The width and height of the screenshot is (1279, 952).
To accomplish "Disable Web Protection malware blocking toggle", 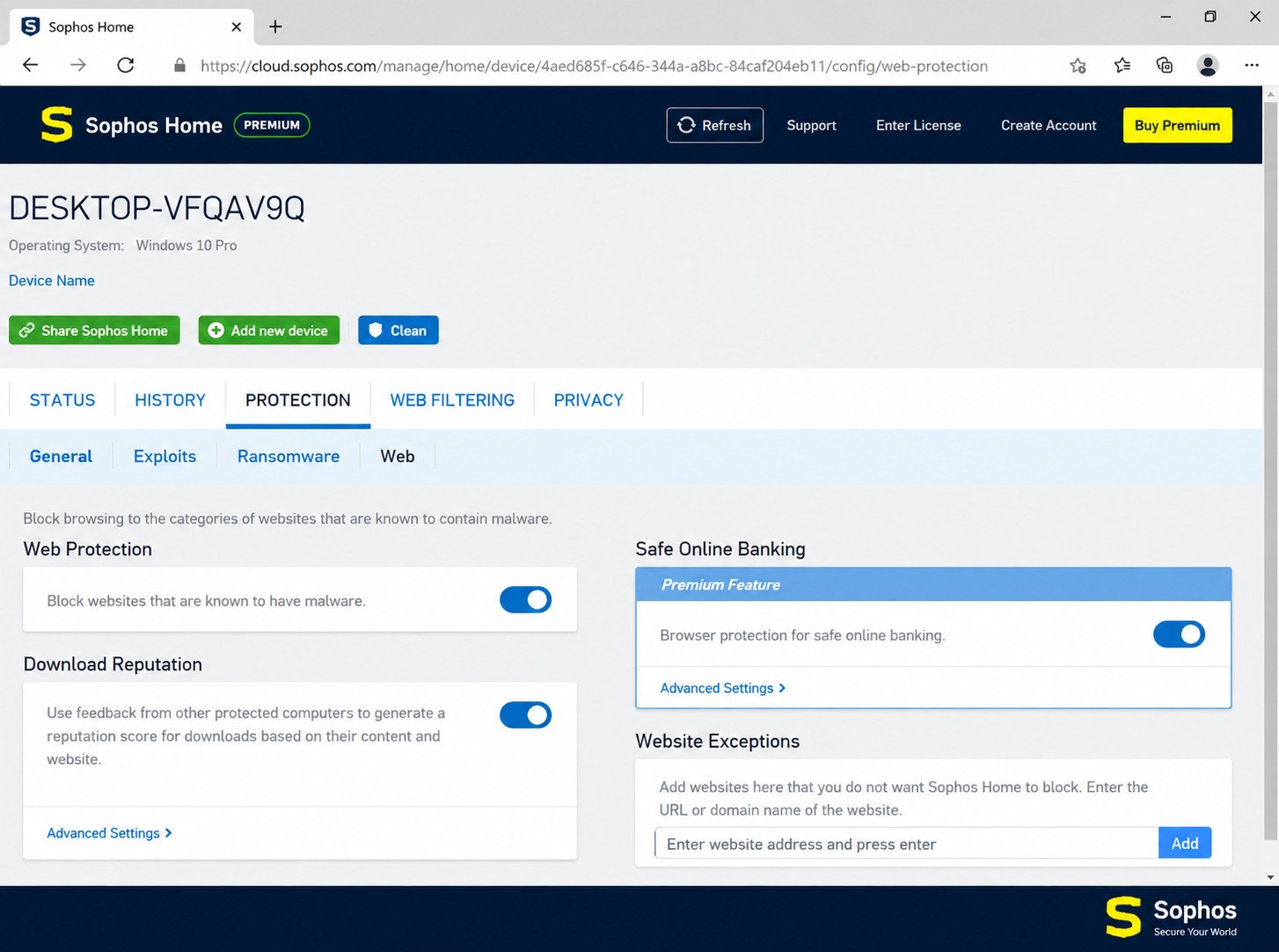I will tap(525, 600).
